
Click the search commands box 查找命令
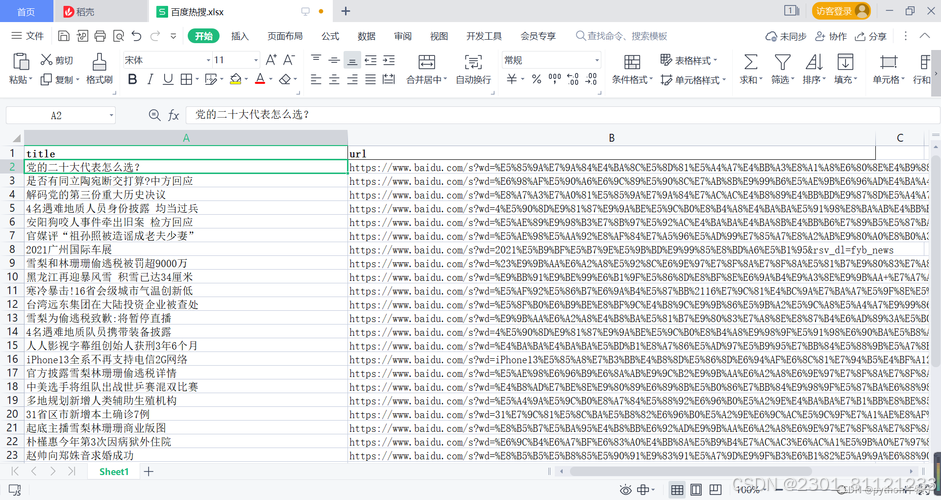tap(622, 36)
